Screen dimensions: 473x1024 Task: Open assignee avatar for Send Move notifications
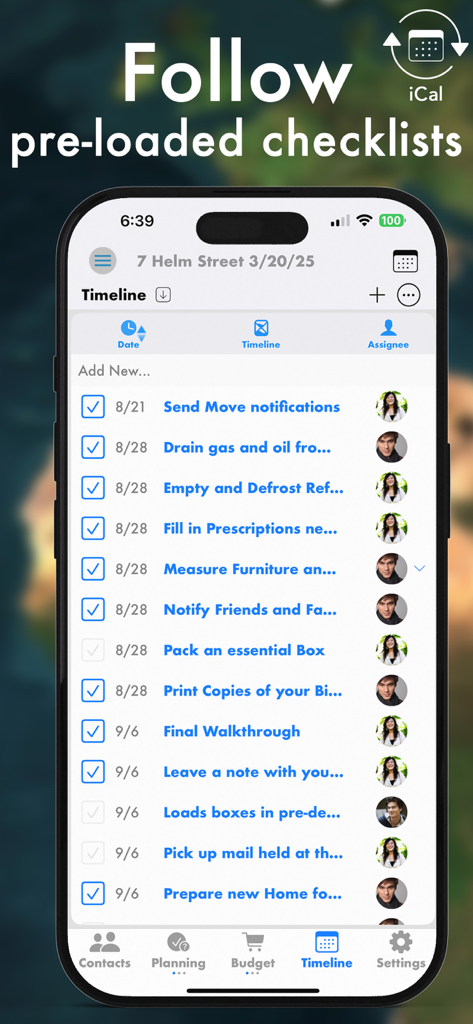(x=391, y=407)
